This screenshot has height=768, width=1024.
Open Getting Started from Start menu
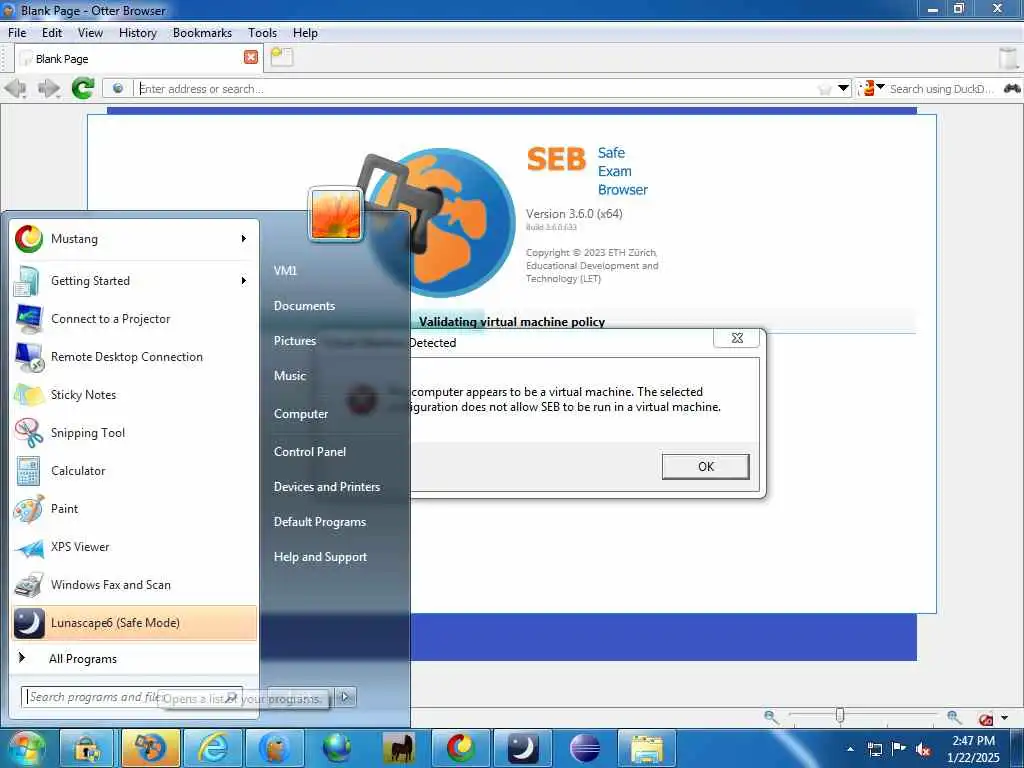[134, 281]
